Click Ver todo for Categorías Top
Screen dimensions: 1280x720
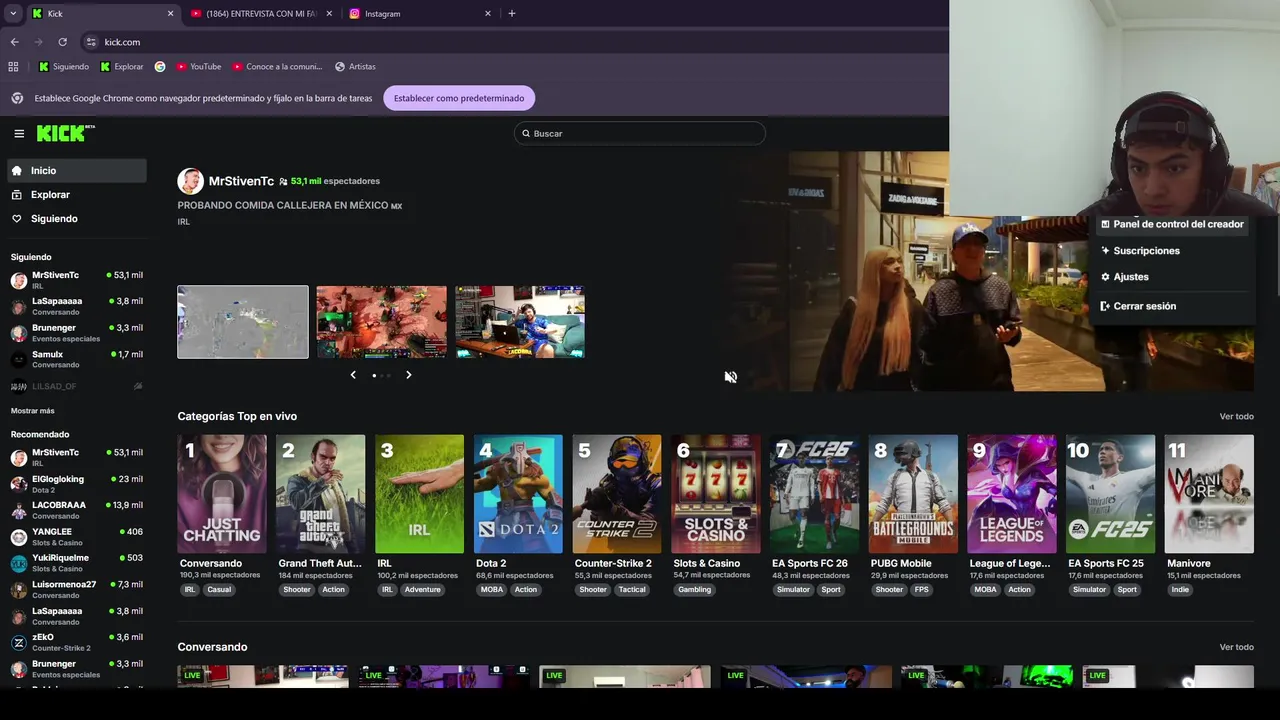point(1236,417)
